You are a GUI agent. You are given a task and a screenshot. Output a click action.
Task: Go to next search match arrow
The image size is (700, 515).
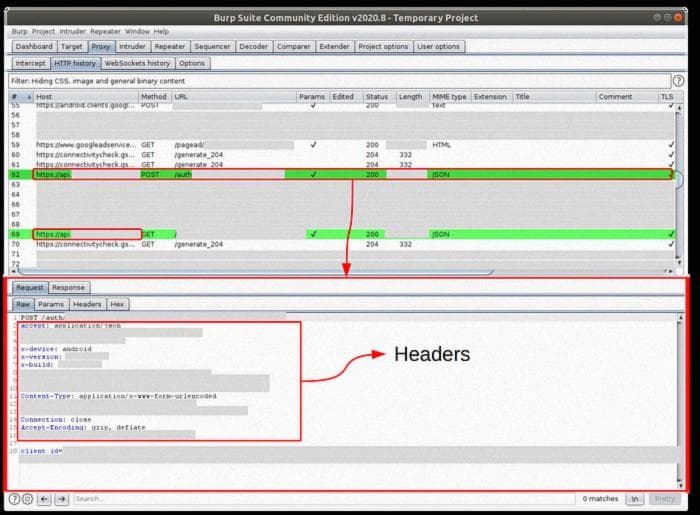tap(62, 498)
